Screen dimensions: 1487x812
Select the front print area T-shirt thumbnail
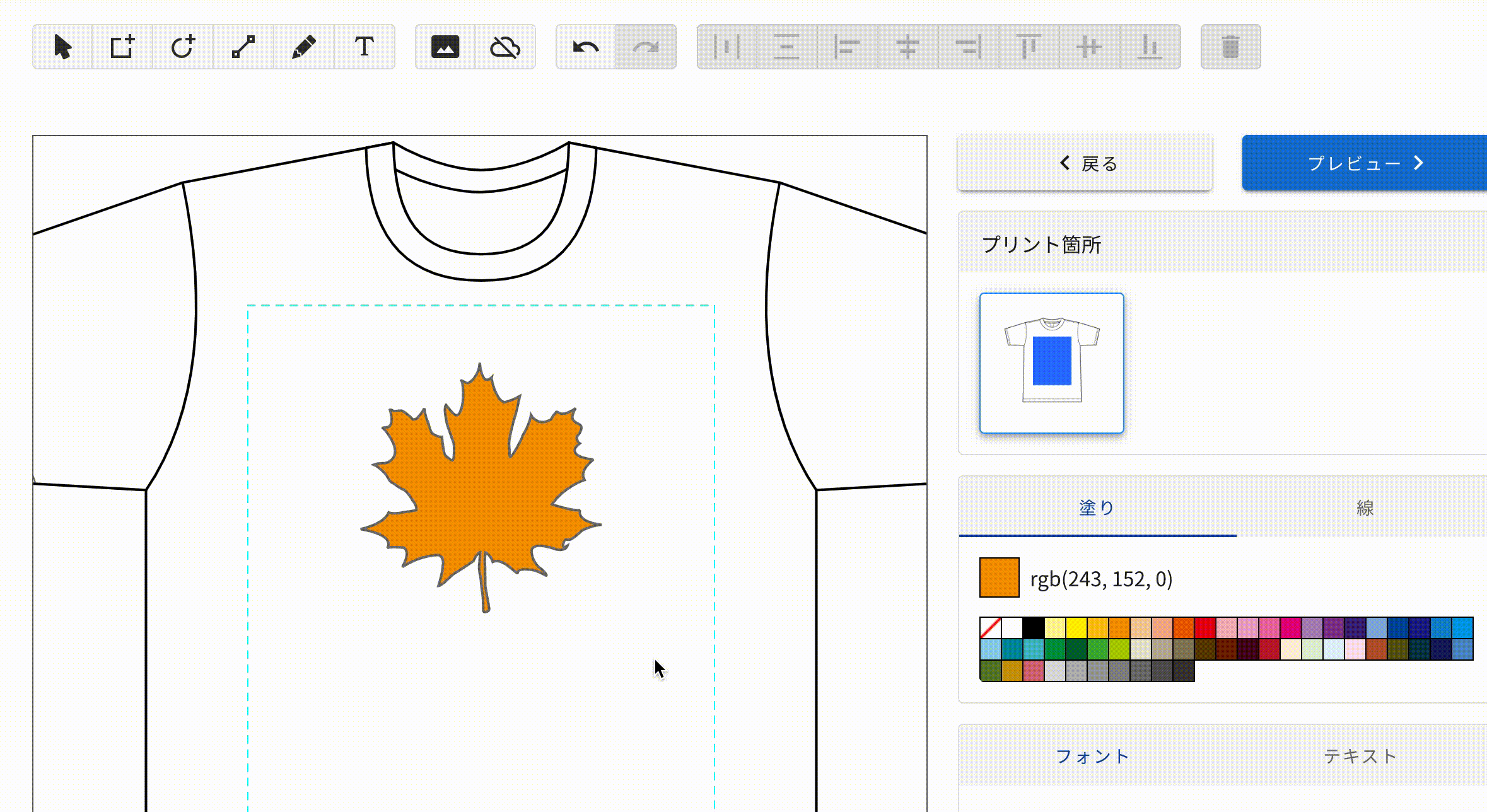tap(1051, 363)
